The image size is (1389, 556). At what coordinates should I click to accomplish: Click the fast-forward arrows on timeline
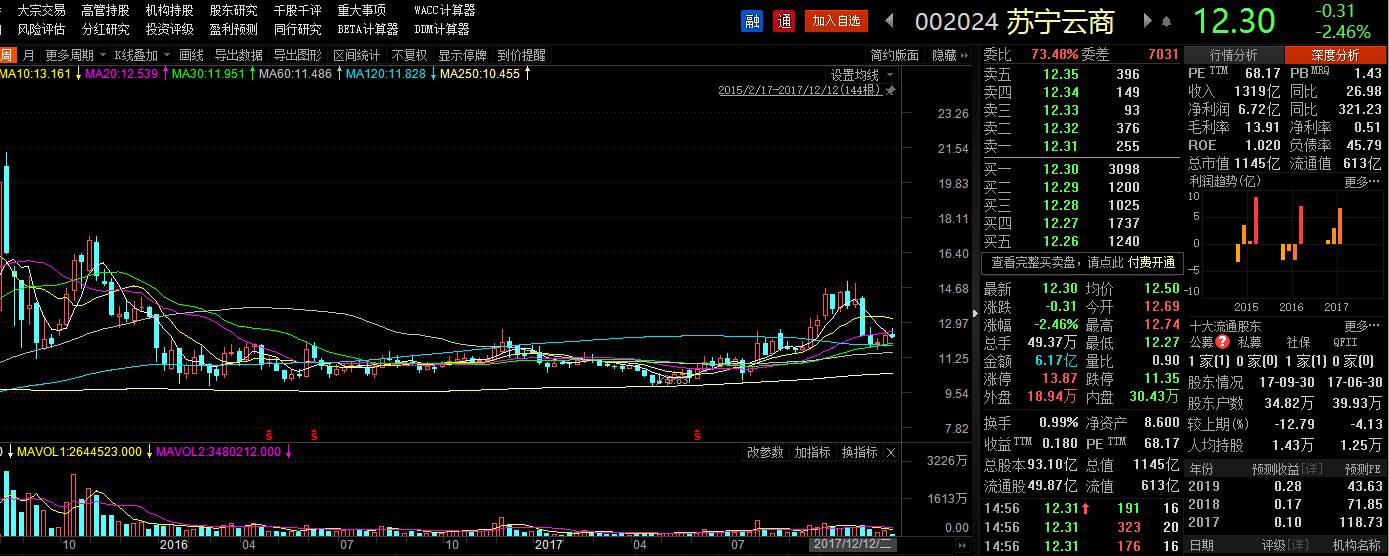963,546
